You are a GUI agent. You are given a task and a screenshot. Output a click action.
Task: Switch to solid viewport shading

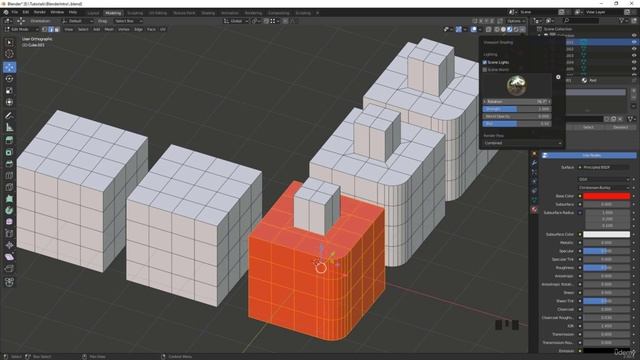point(503,29)
